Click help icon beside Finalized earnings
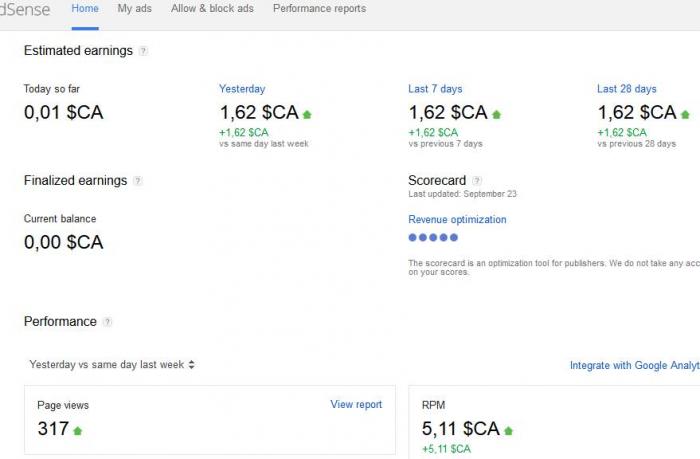 coord(138,181)
